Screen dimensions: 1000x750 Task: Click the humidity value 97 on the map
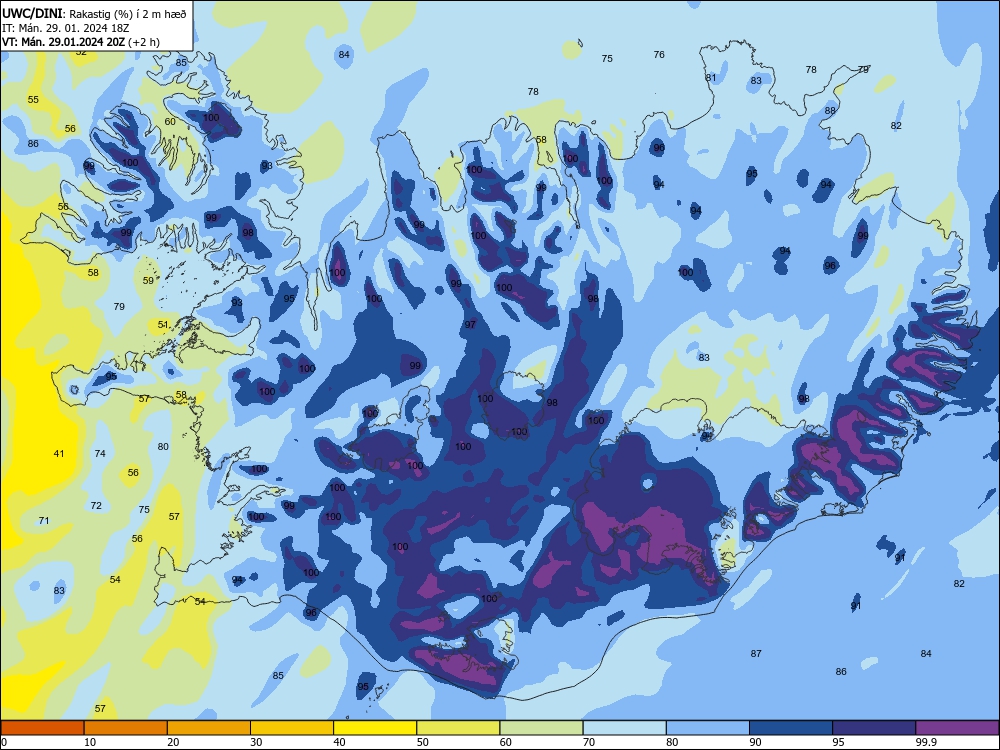tap(470, 325)
